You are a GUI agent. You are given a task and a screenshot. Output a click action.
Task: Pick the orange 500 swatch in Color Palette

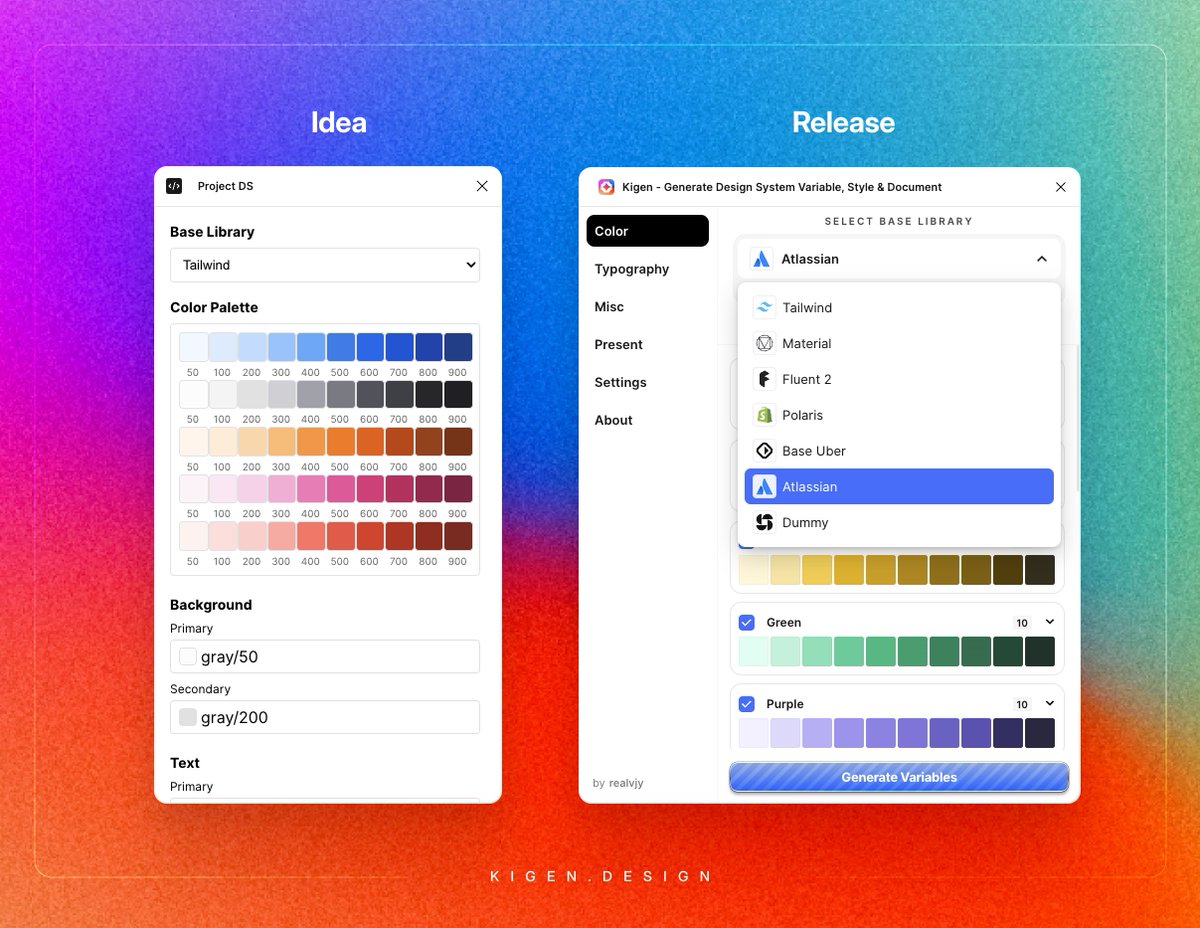(340, 441)
